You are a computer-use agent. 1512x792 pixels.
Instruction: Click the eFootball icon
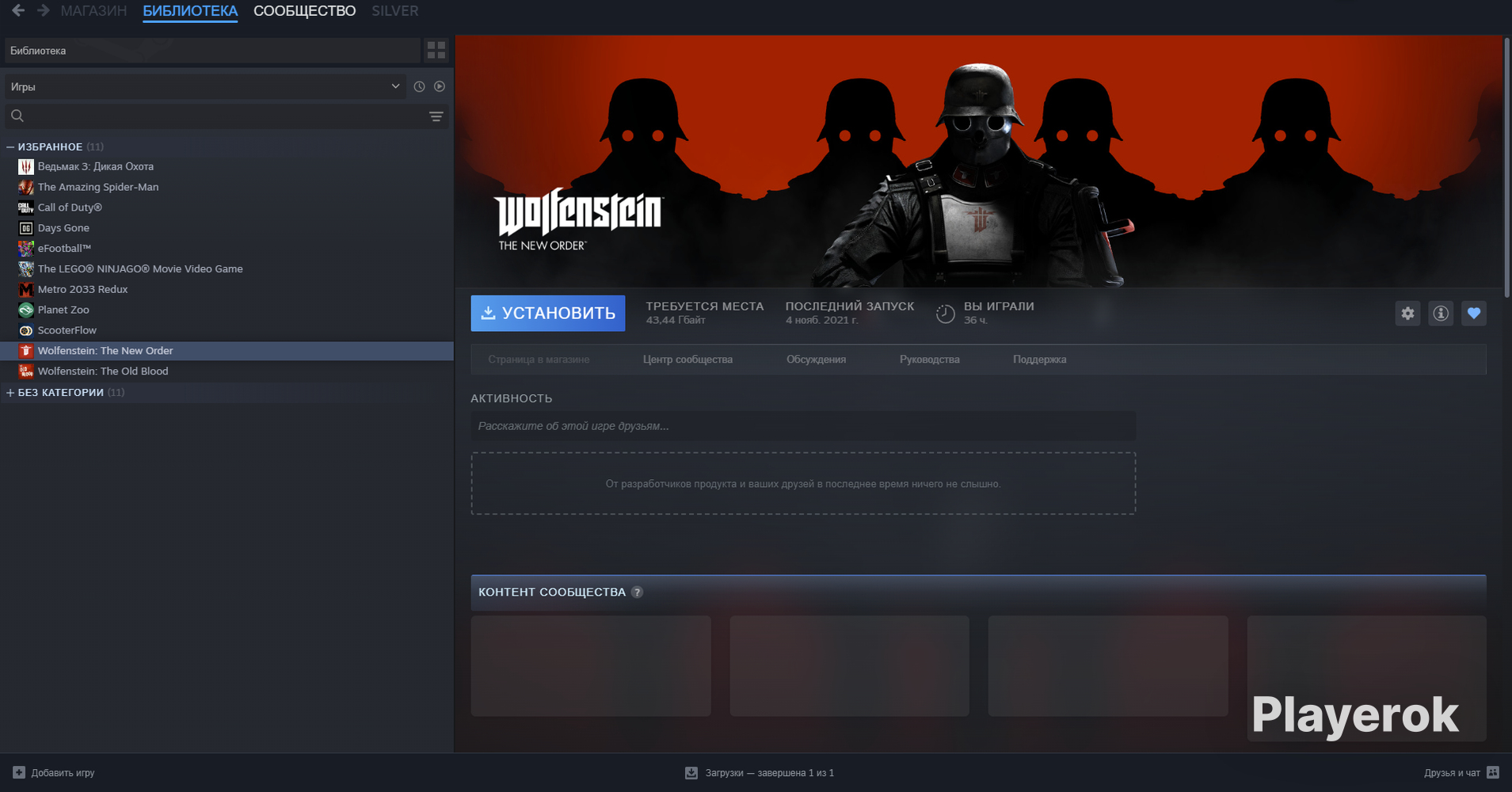pos(26,249)
